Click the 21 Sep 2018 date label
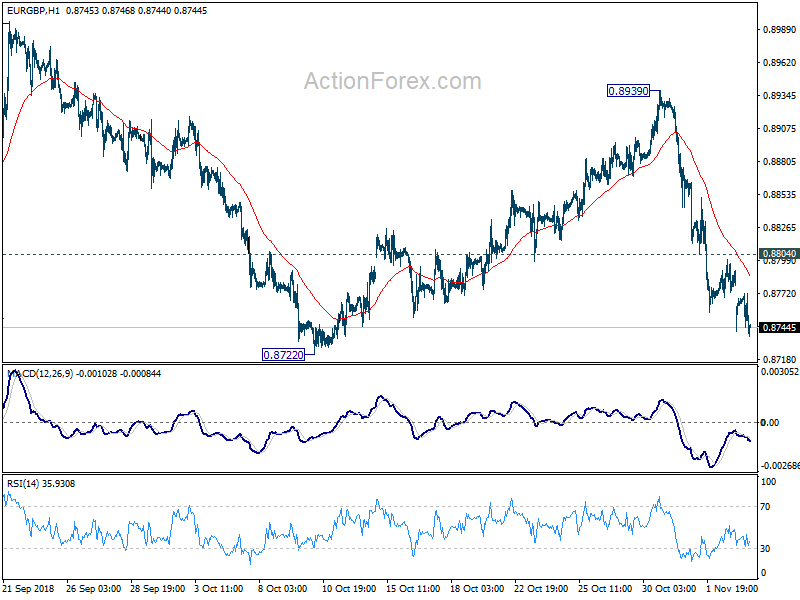This screenshot has height=600, width=800. [29, 588]
